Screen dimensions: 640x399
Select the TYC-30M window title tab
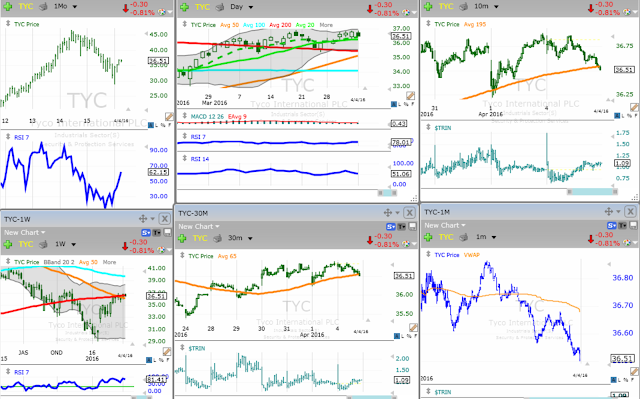(193, 213)
